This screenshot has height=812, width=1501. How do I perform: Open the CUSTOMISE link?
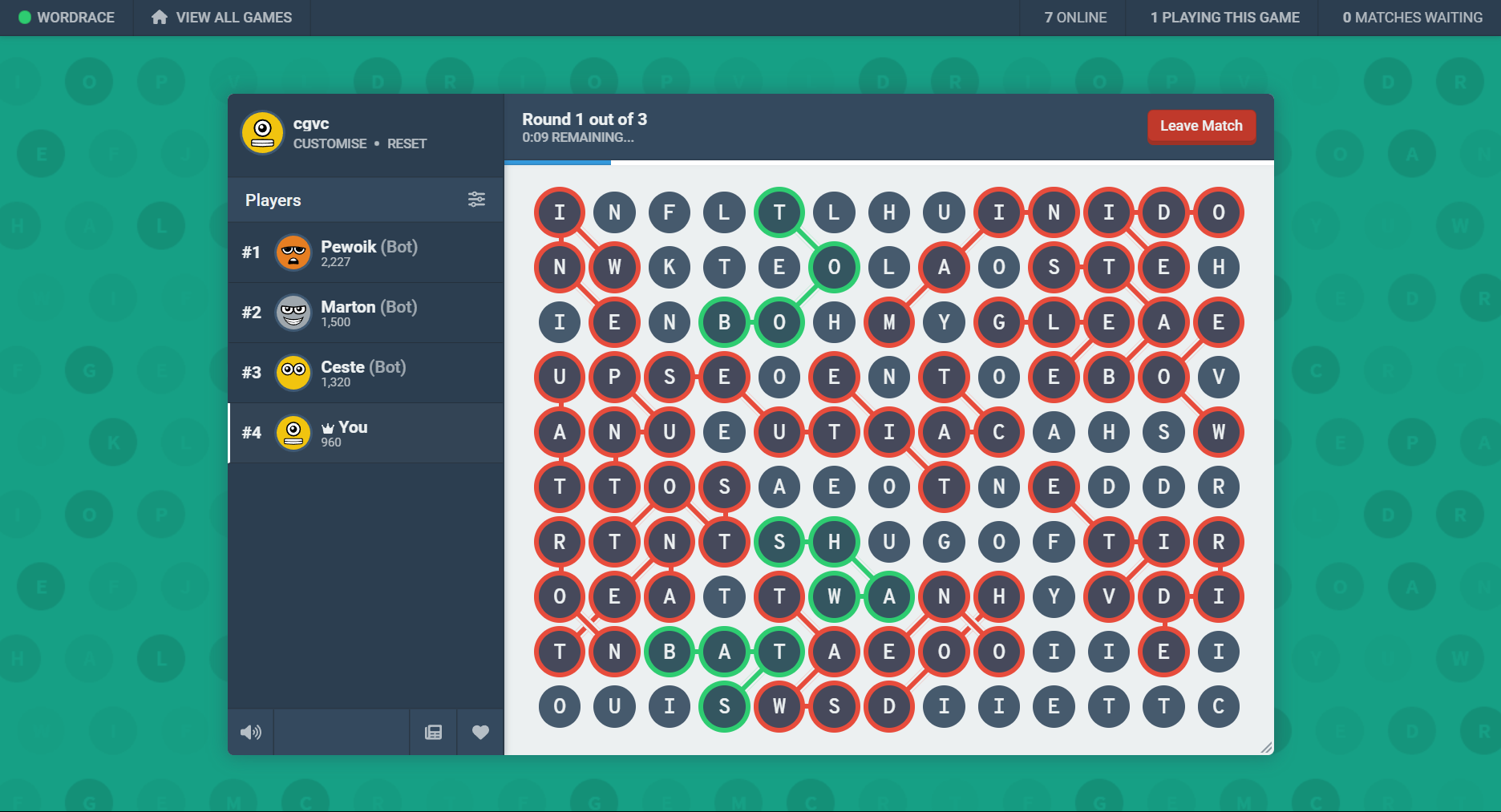coord(330,143)
